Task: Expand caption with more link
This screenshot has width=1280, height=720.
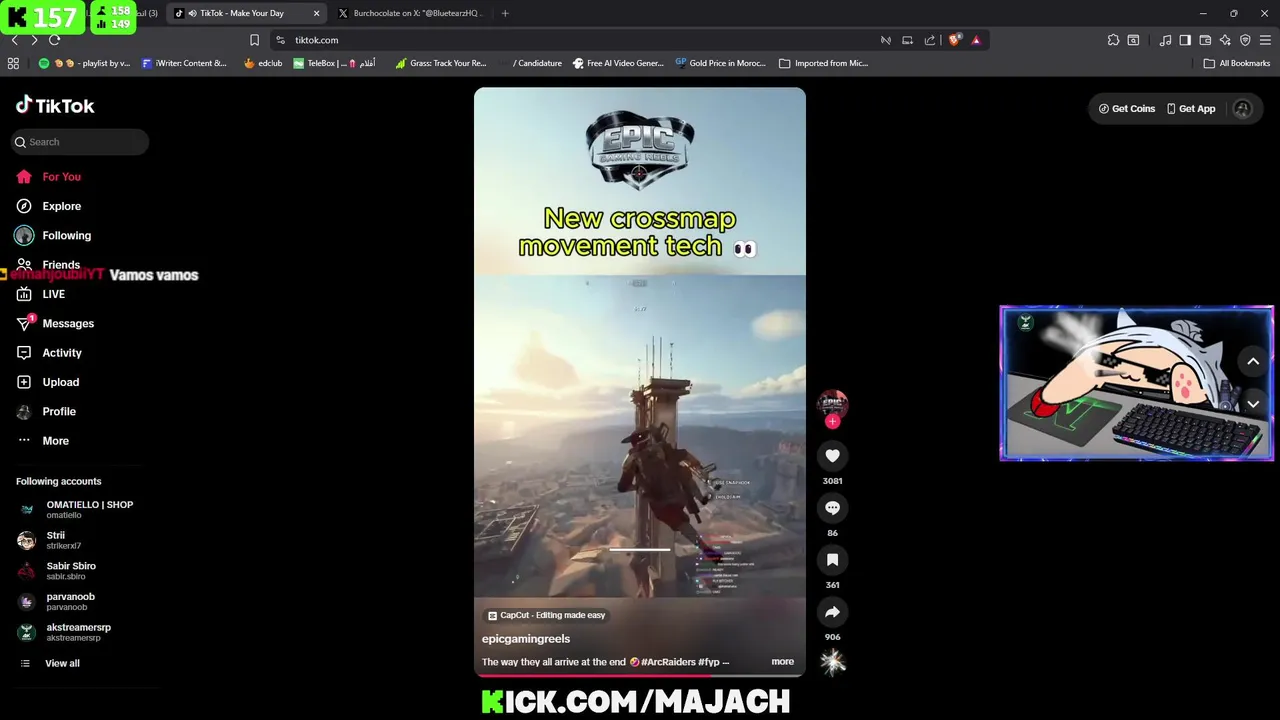Action: tap(782, 662)
